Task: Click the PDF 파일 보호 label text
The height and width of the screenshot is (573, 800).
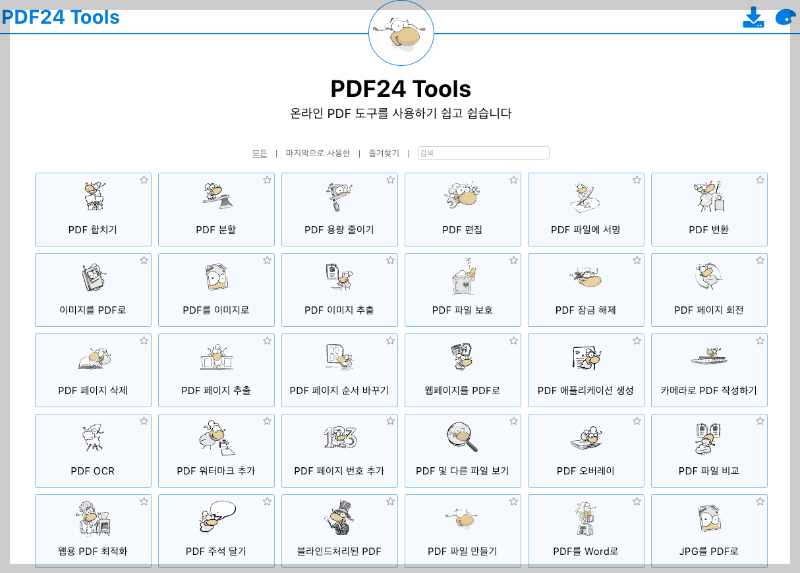Action: [x=462, y=310]
